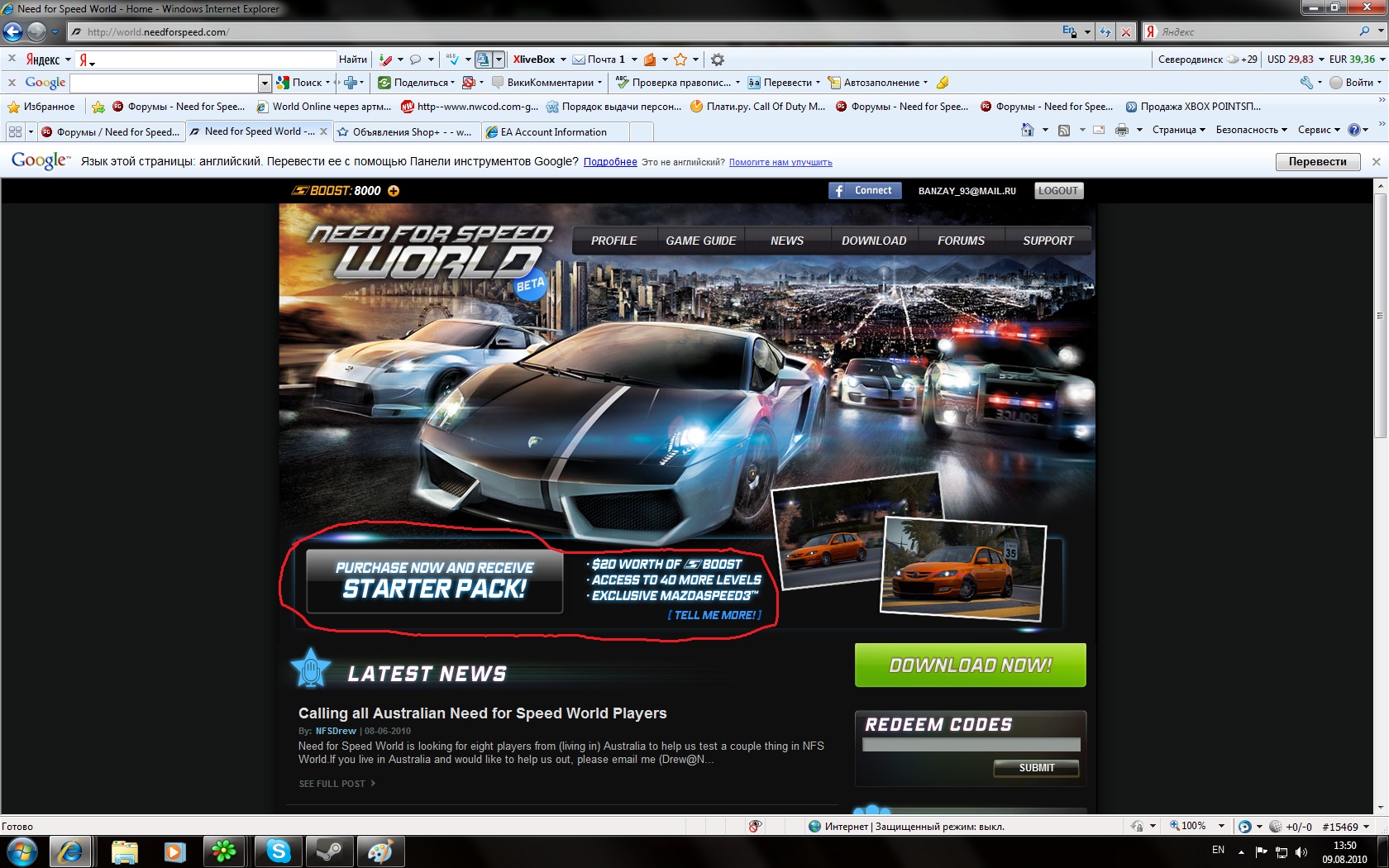Viewport: 1389px width, 868px height.
Task: Switch to the EA Account Information tab
Action: [x=555, y=132]
